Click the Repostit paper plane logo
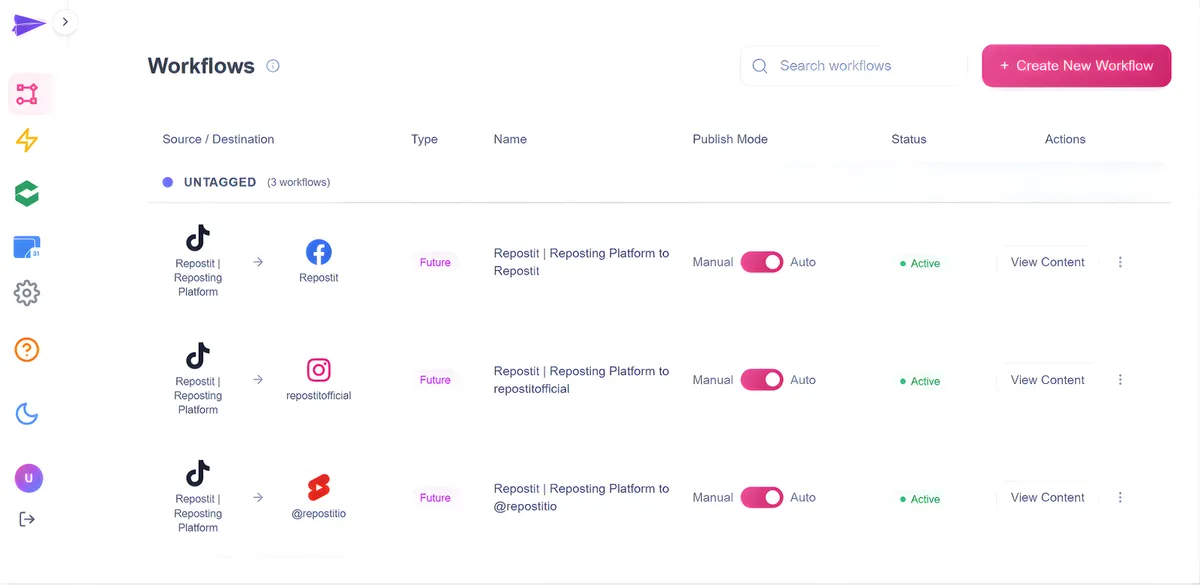 (x=28, y=25)
